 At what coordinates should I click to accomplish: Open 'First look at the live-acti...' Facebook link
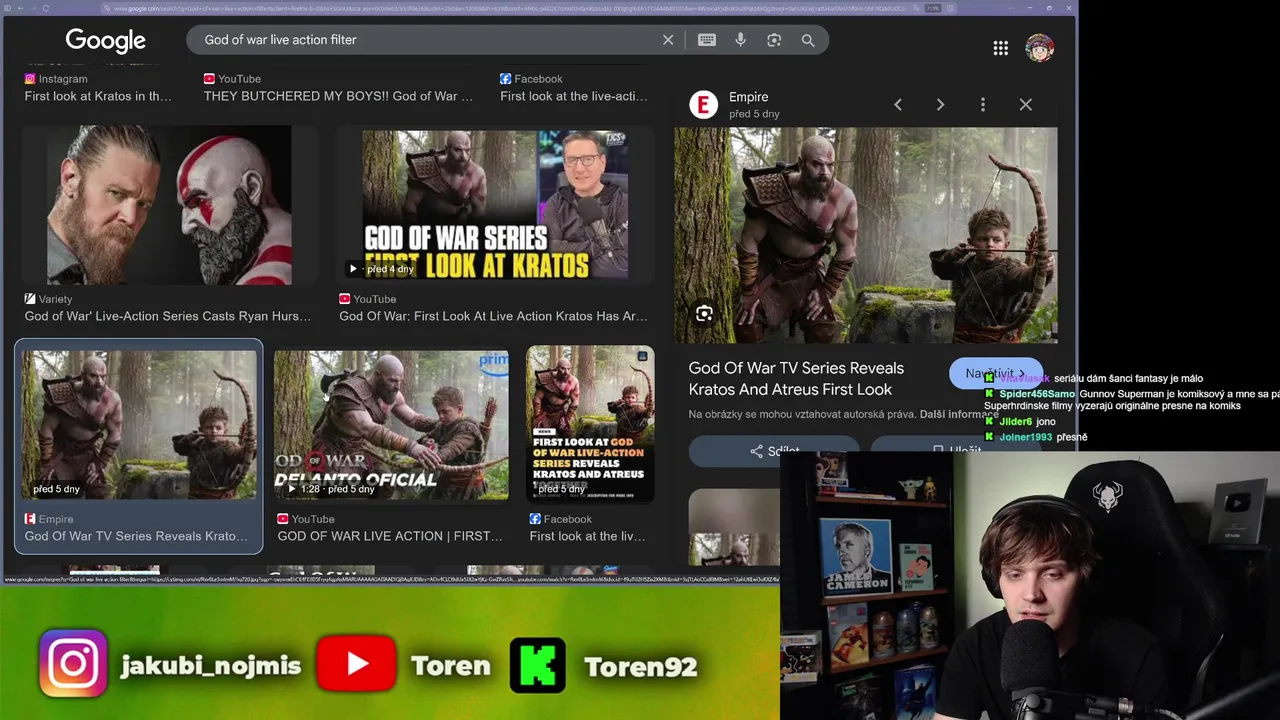pos(574,96)
